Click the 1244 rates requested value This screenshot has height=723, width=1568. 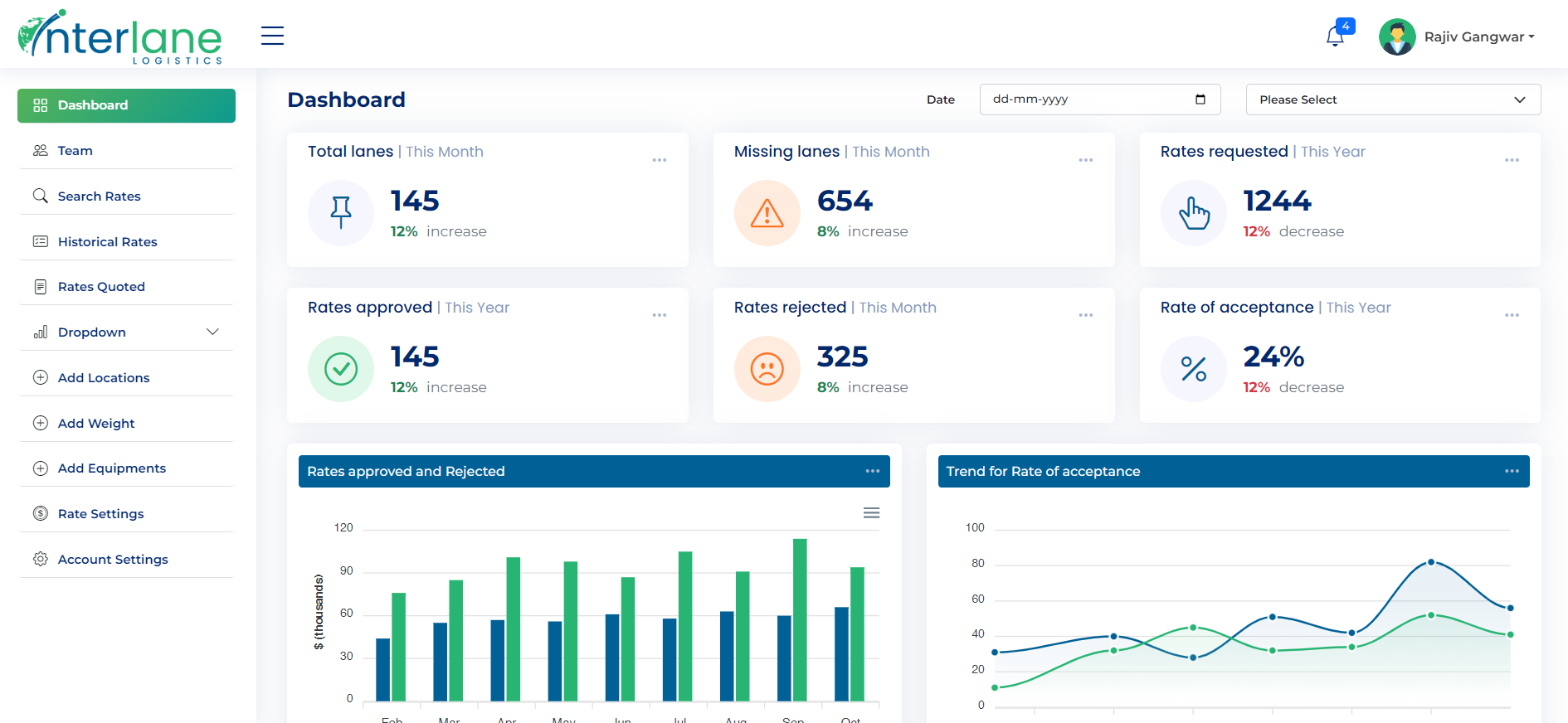(x=1278, y=201)
